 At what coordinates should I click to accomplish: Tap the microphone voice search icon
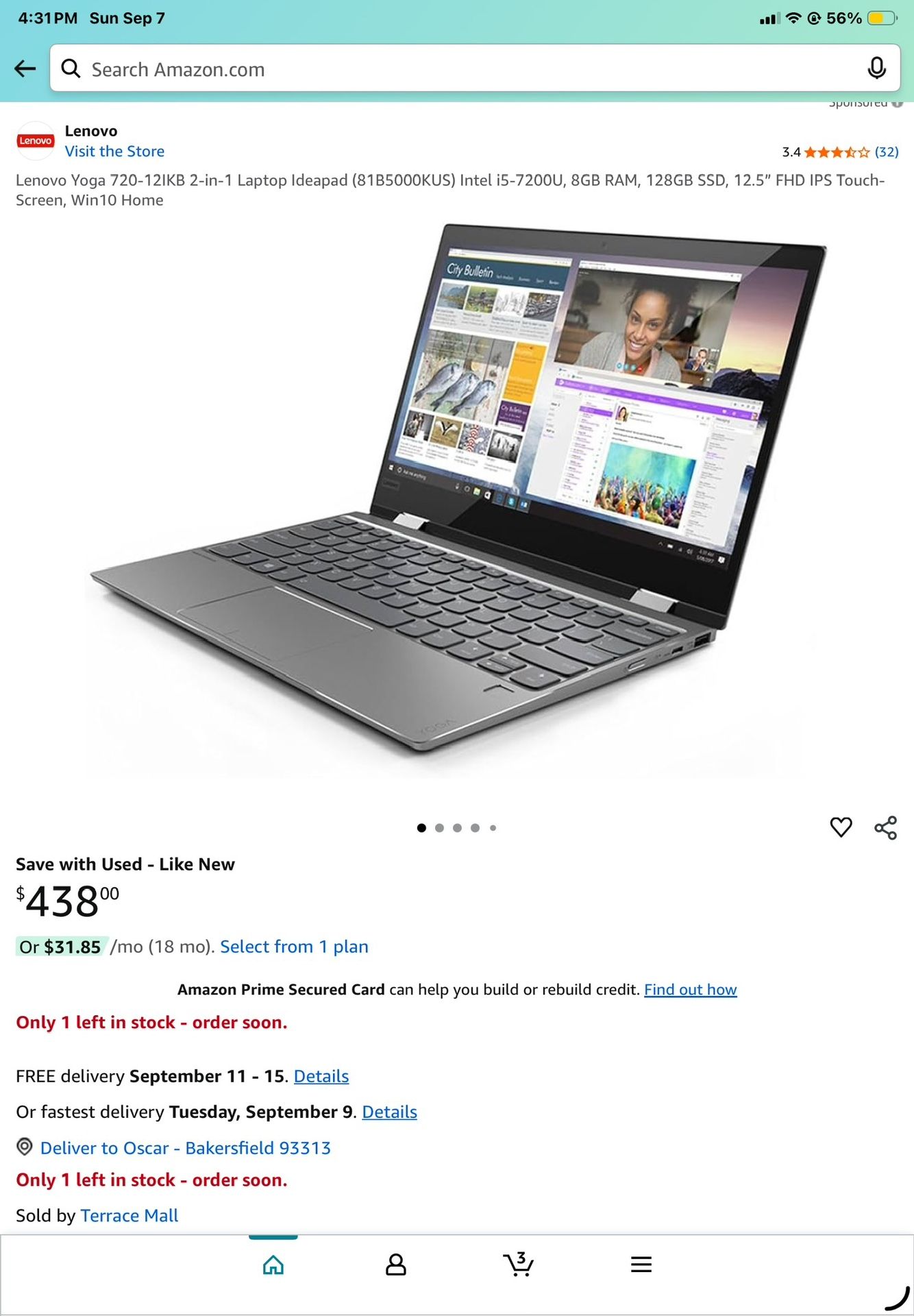coord(876,69)
